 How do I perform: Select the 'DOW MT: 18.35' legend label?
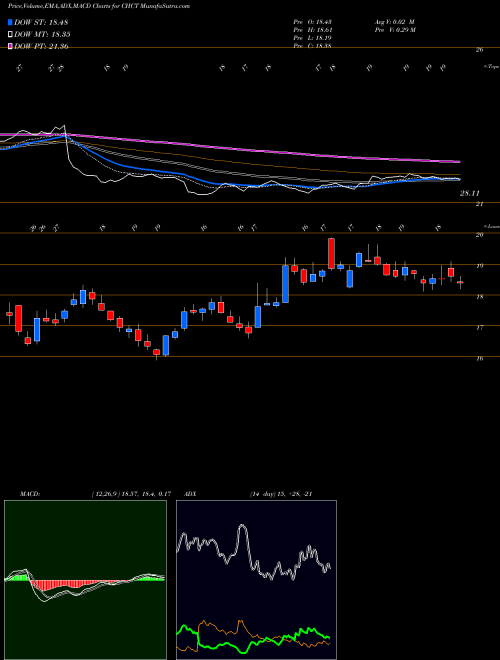click(42, 35)
